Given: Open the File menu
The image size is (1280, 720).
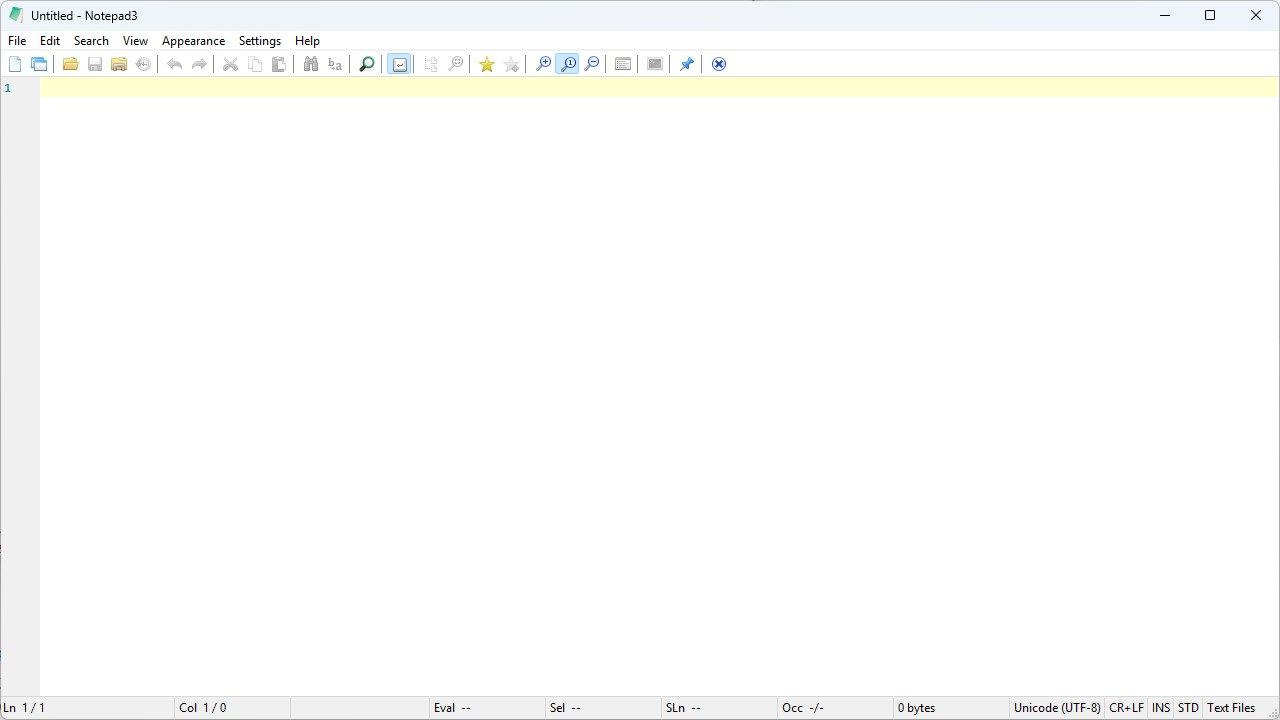Looking at the screenshot, I should click(17, 41).
